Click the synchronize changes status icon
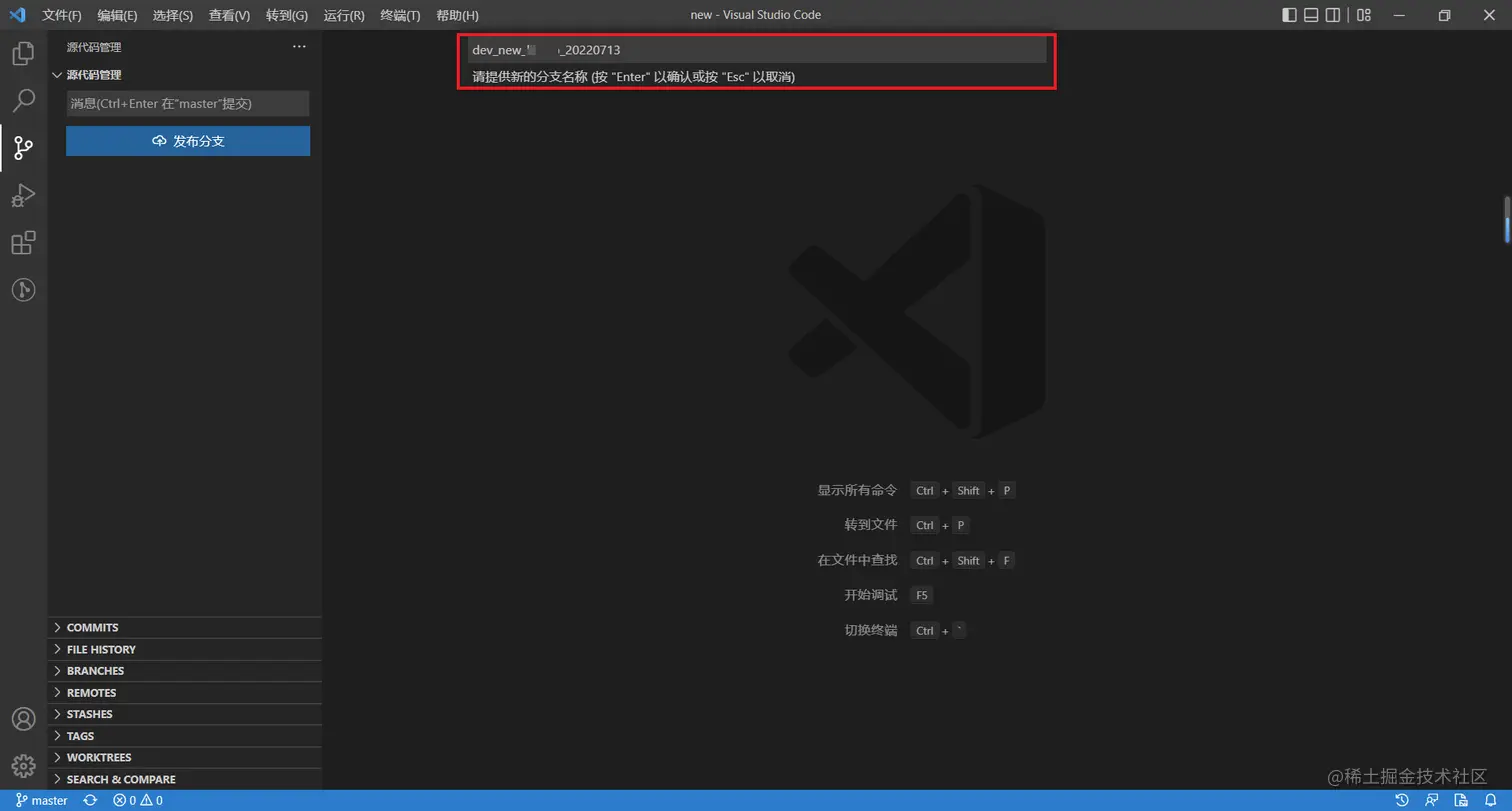Screen dimensions: 1512x811 90,800
